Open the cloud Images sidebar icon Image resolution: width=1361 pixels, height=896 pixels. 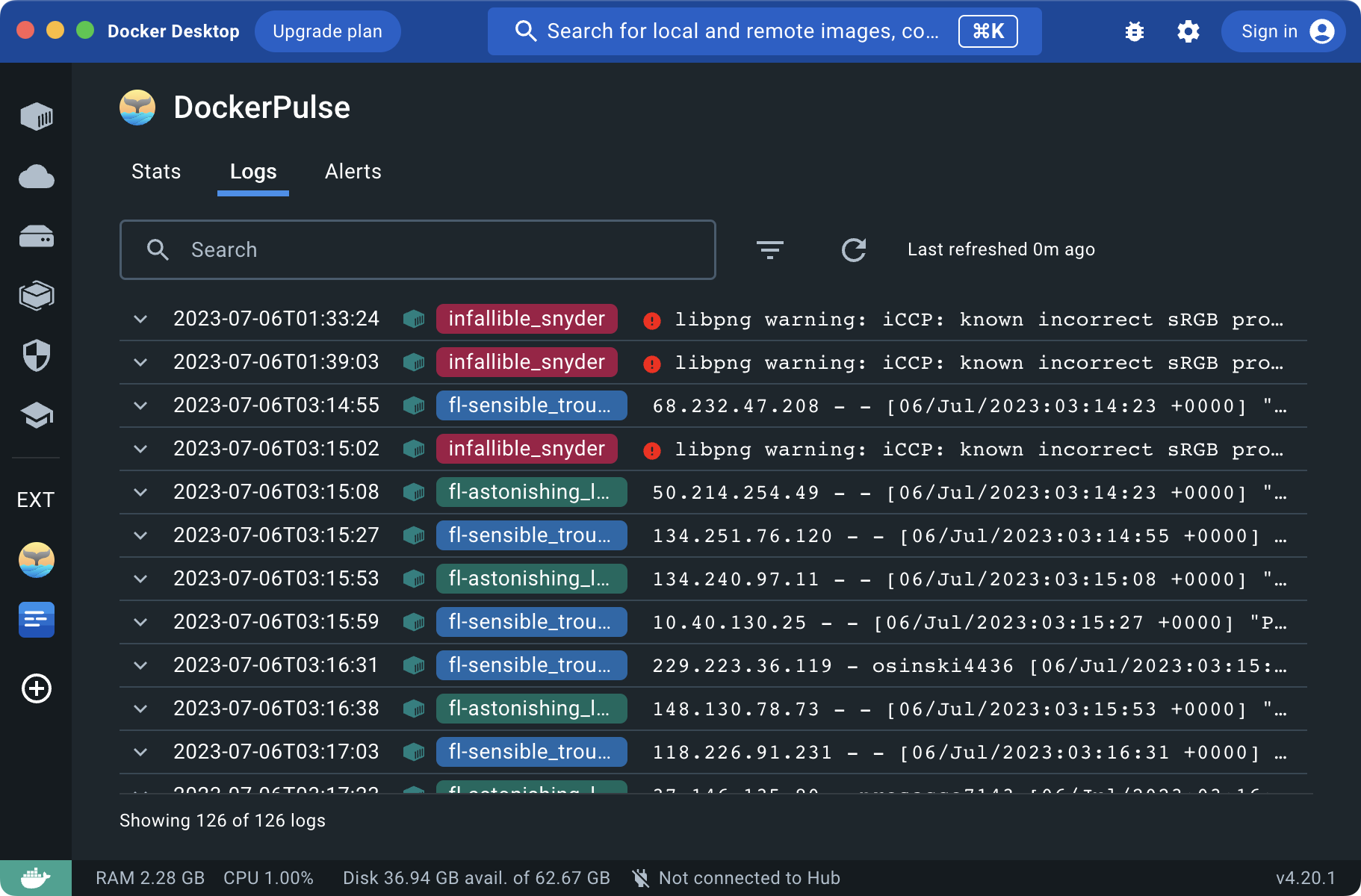click(x=36, y=177)
